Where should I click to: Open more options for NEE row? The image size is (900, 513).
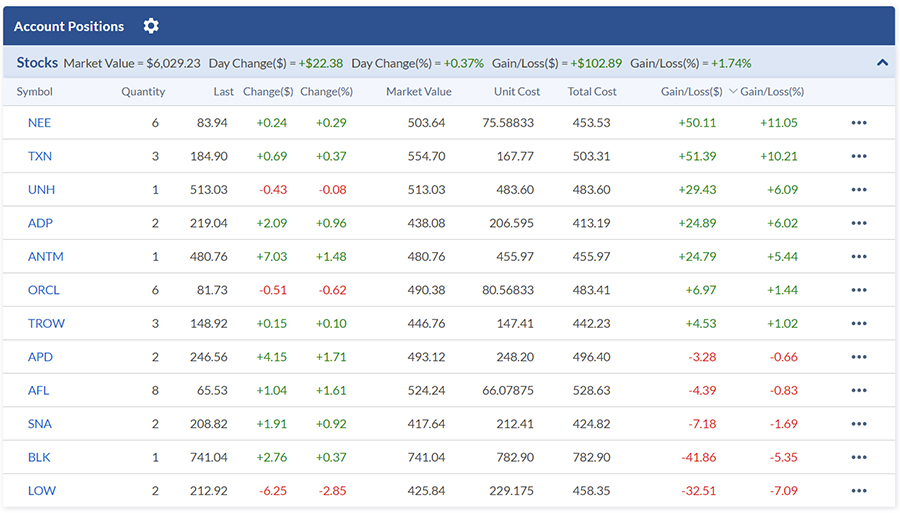coord(859,123)
